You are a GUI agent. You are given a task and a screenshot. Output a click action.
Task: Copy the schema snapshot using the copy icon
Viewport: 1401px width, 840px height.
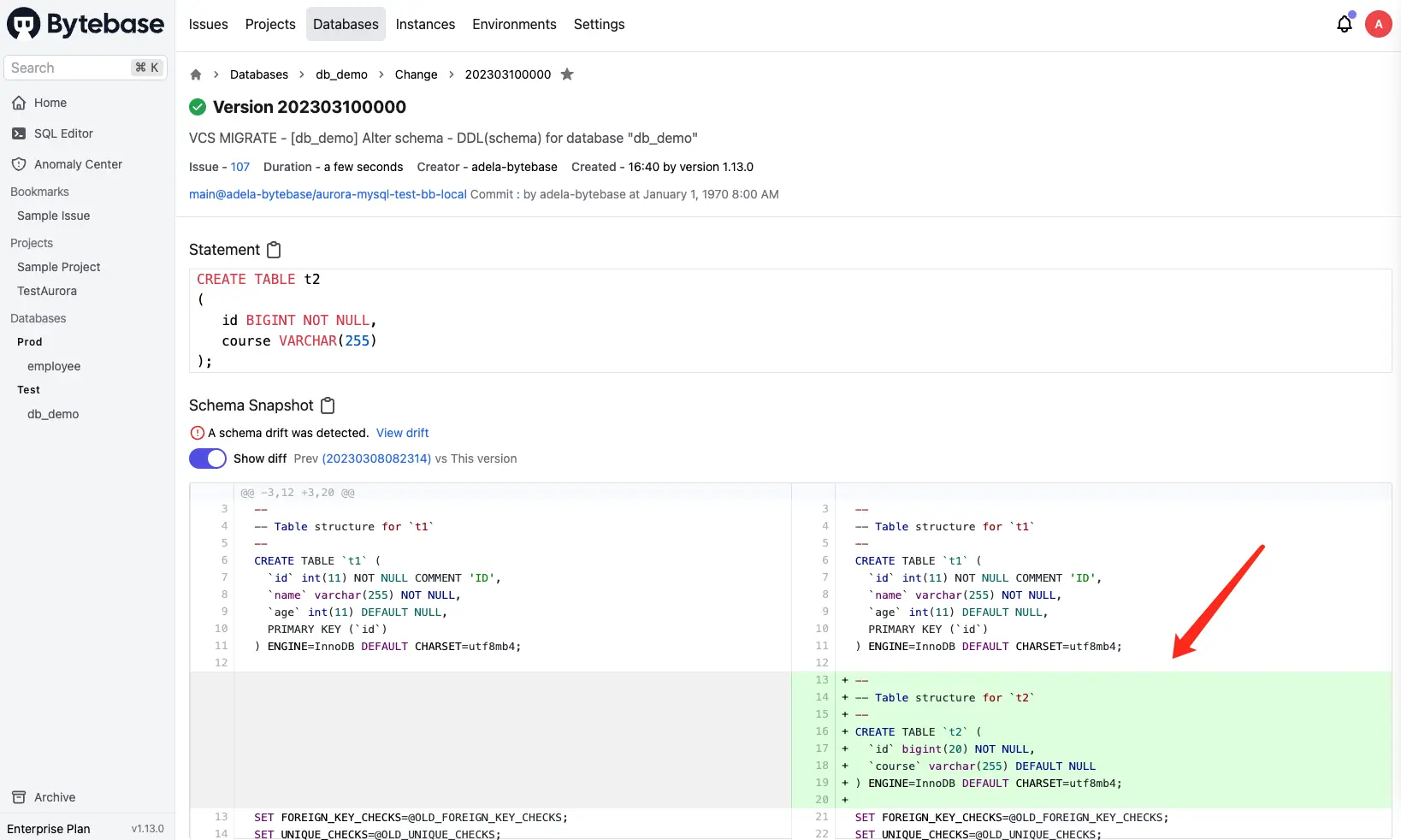(x=328, y=405)
